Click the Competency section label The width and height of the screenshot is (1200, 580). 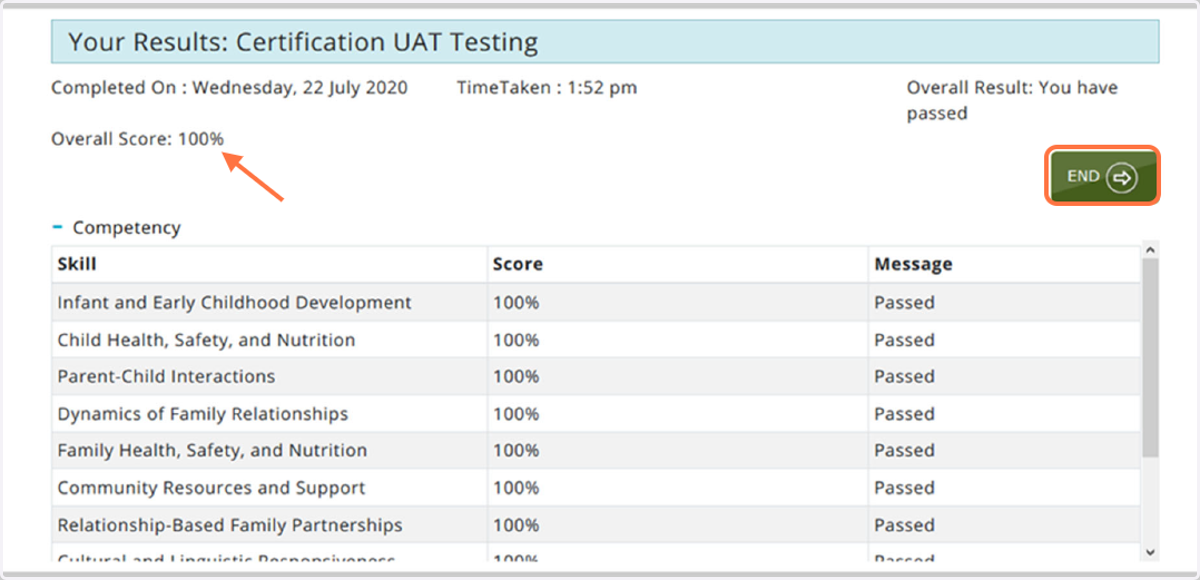[127, 228]
